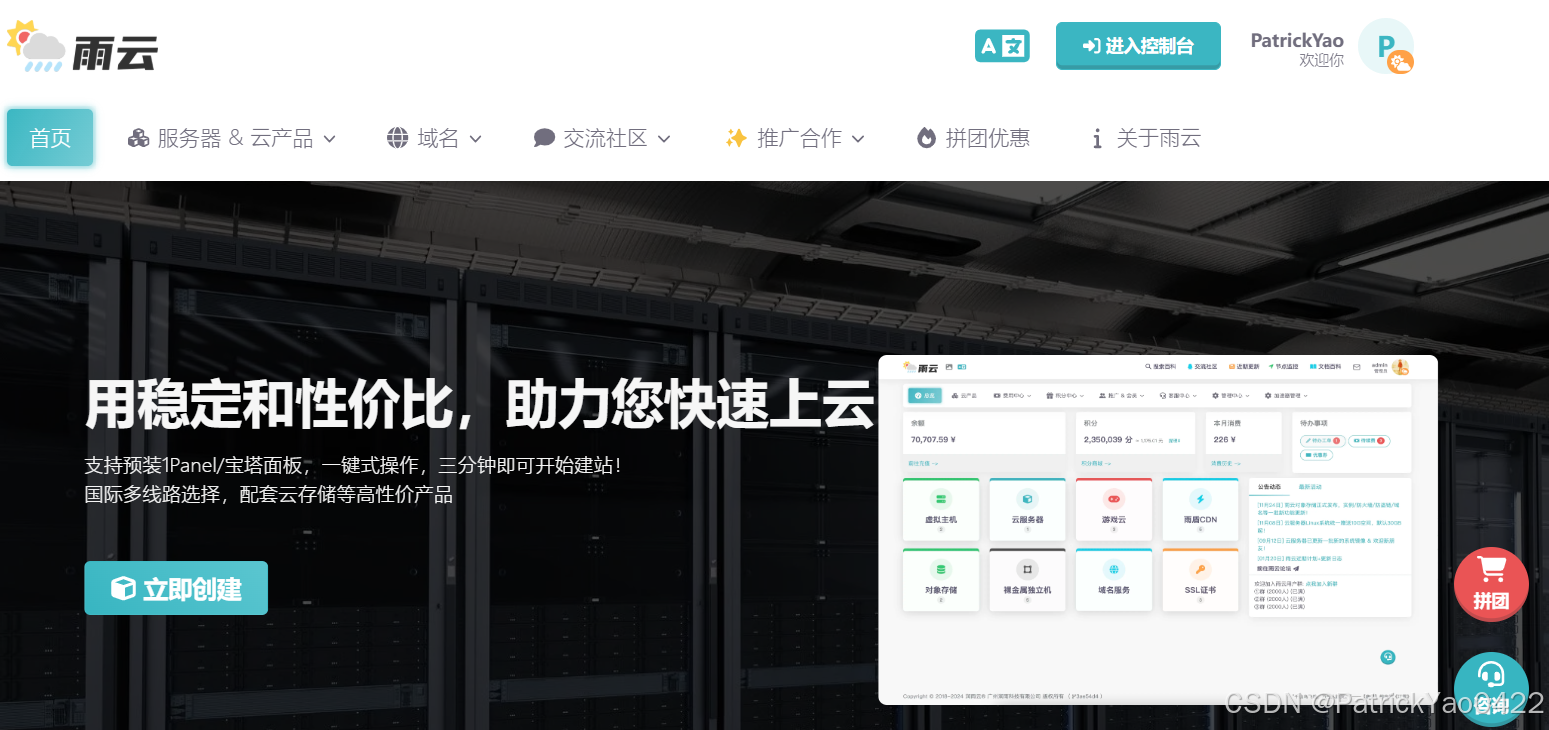
Task: Click 虚拟主机 card in dashboard preview
Action: tap(941, 508)
